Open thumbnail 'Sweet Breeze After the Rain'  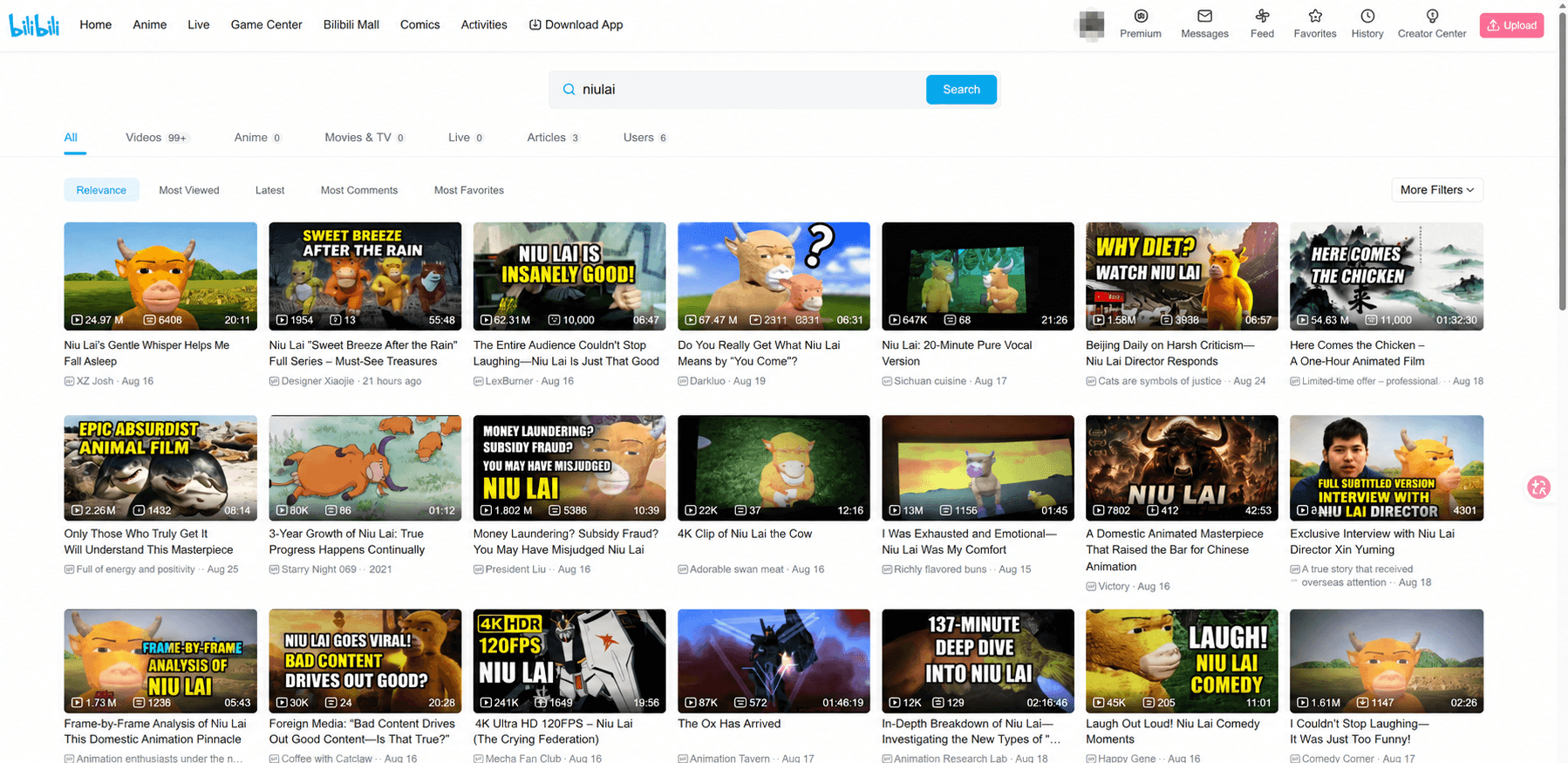pyautogui.click(x=365, y=276)
